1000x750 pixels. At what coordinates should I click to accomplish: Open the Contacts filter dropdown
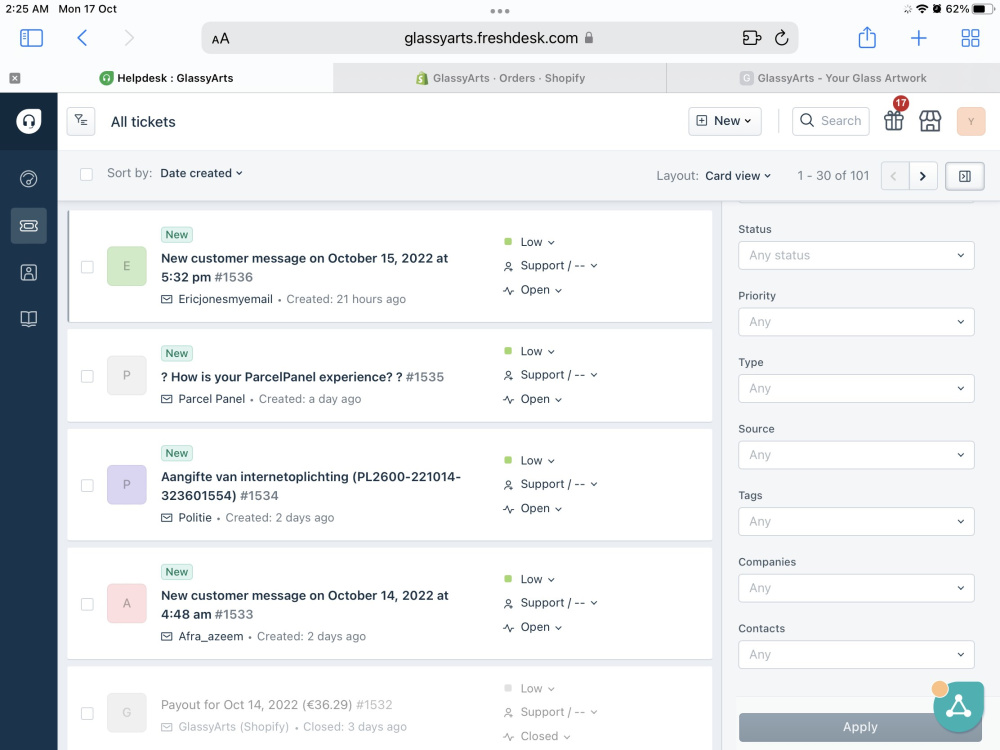(x=856, y=654)
